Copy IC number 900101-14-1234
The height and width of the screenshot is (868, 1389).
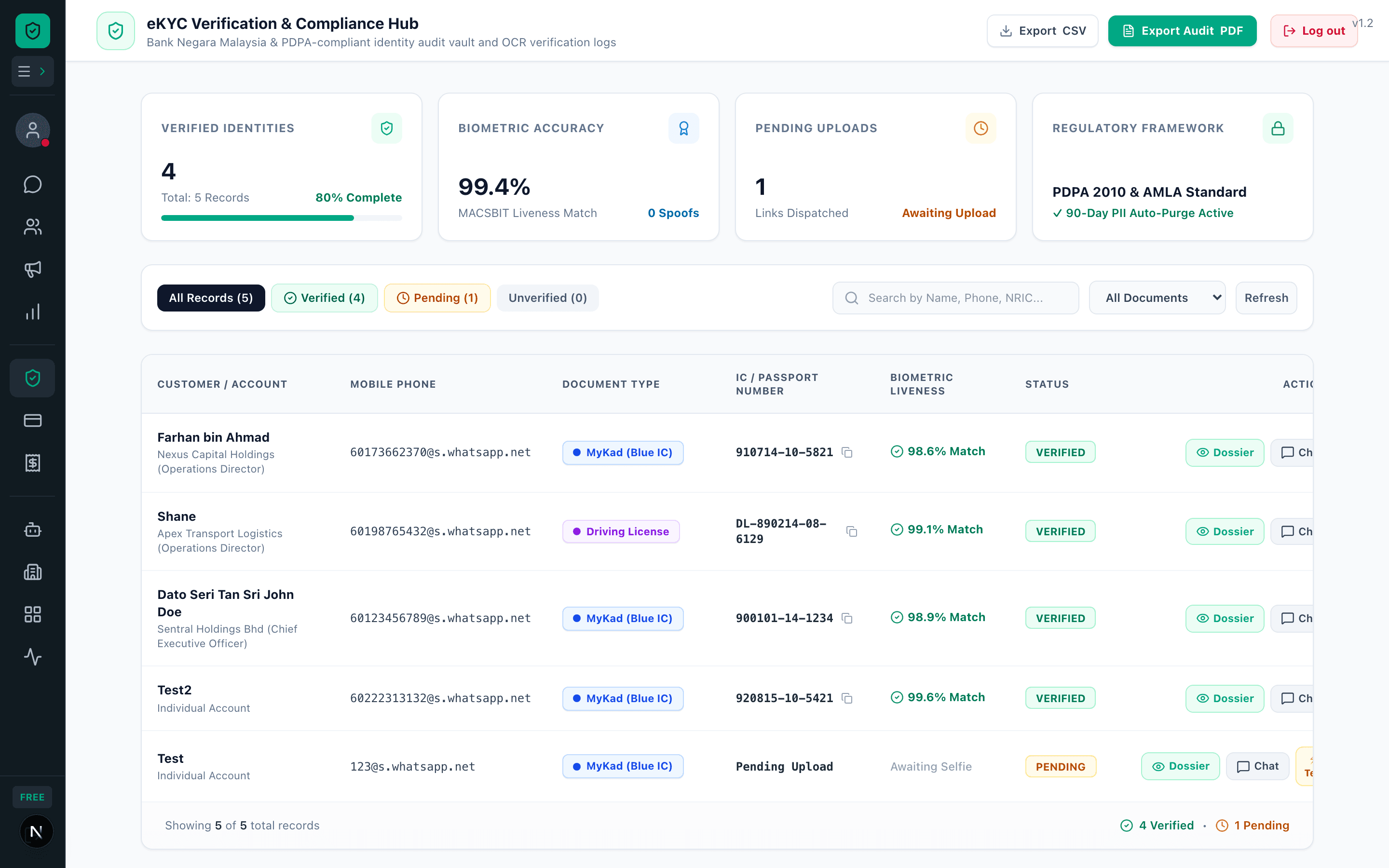coord(847,618)
